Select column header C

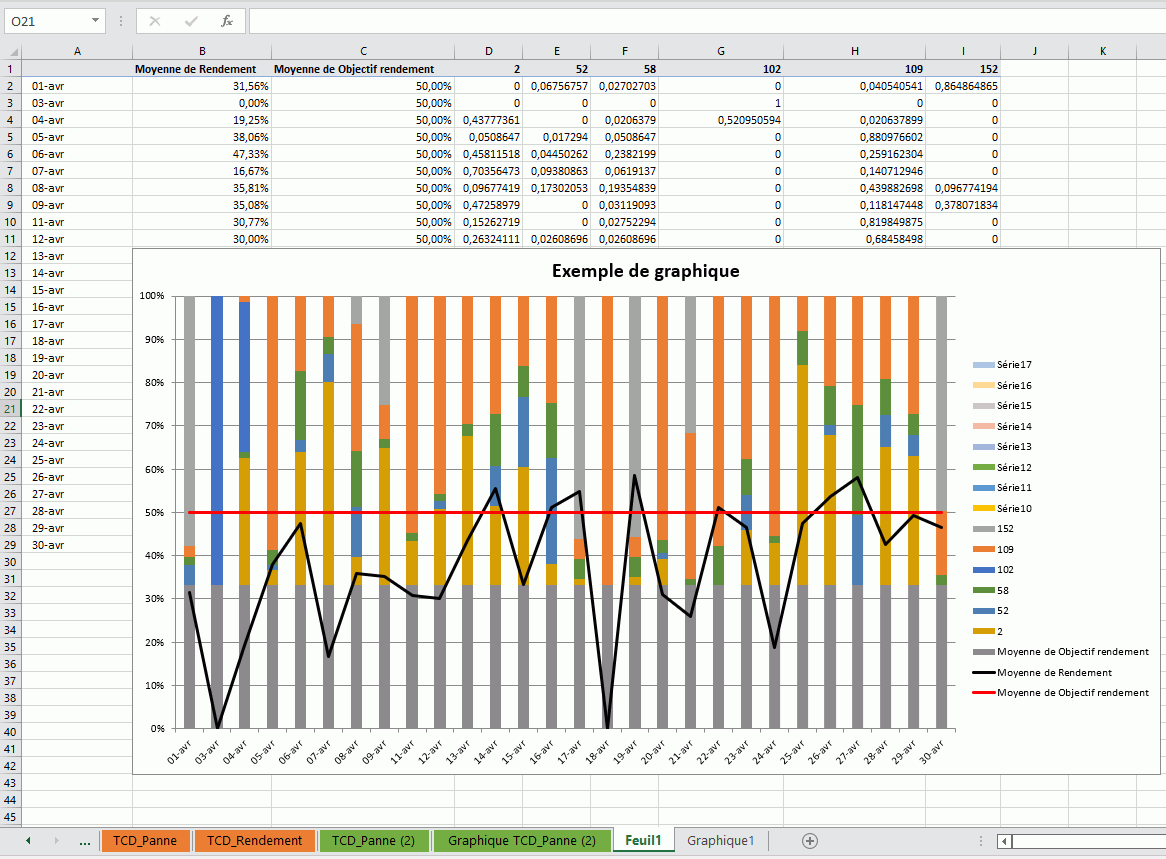point(363,51)
